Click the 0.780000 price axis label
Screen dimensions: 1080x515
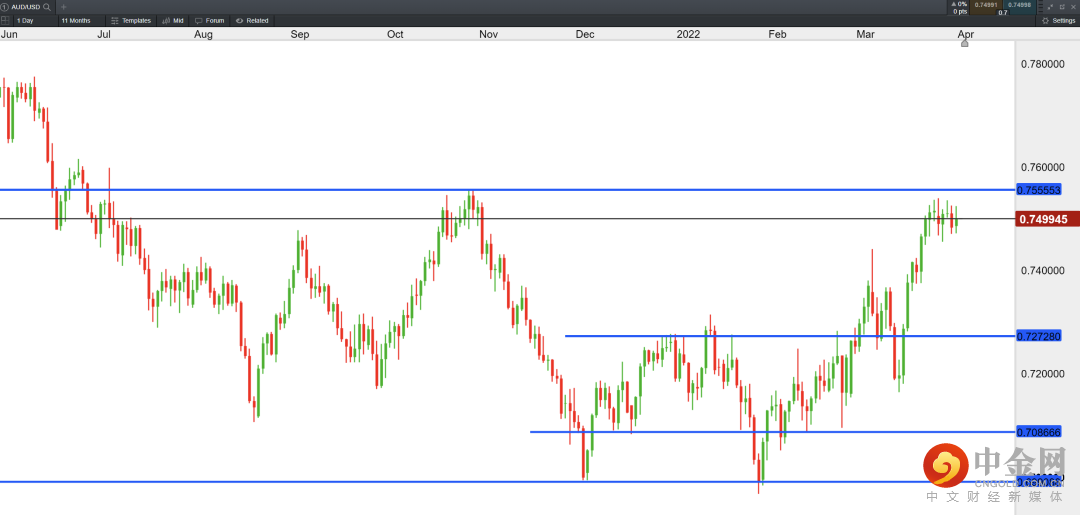pyautogui.click(x=1043, y=64)
